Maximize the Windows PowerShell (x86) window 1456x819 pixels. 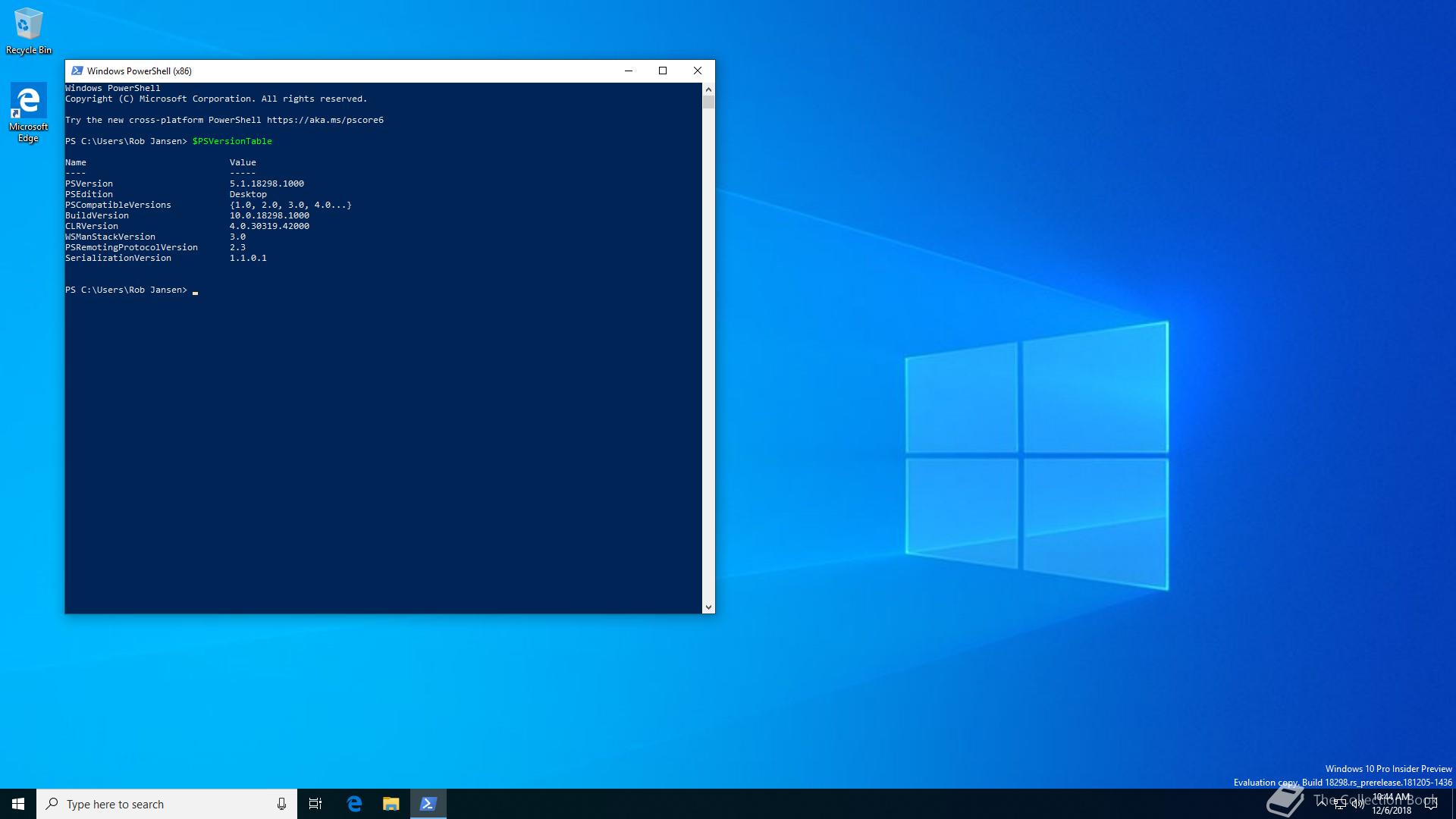click(663, 71)
